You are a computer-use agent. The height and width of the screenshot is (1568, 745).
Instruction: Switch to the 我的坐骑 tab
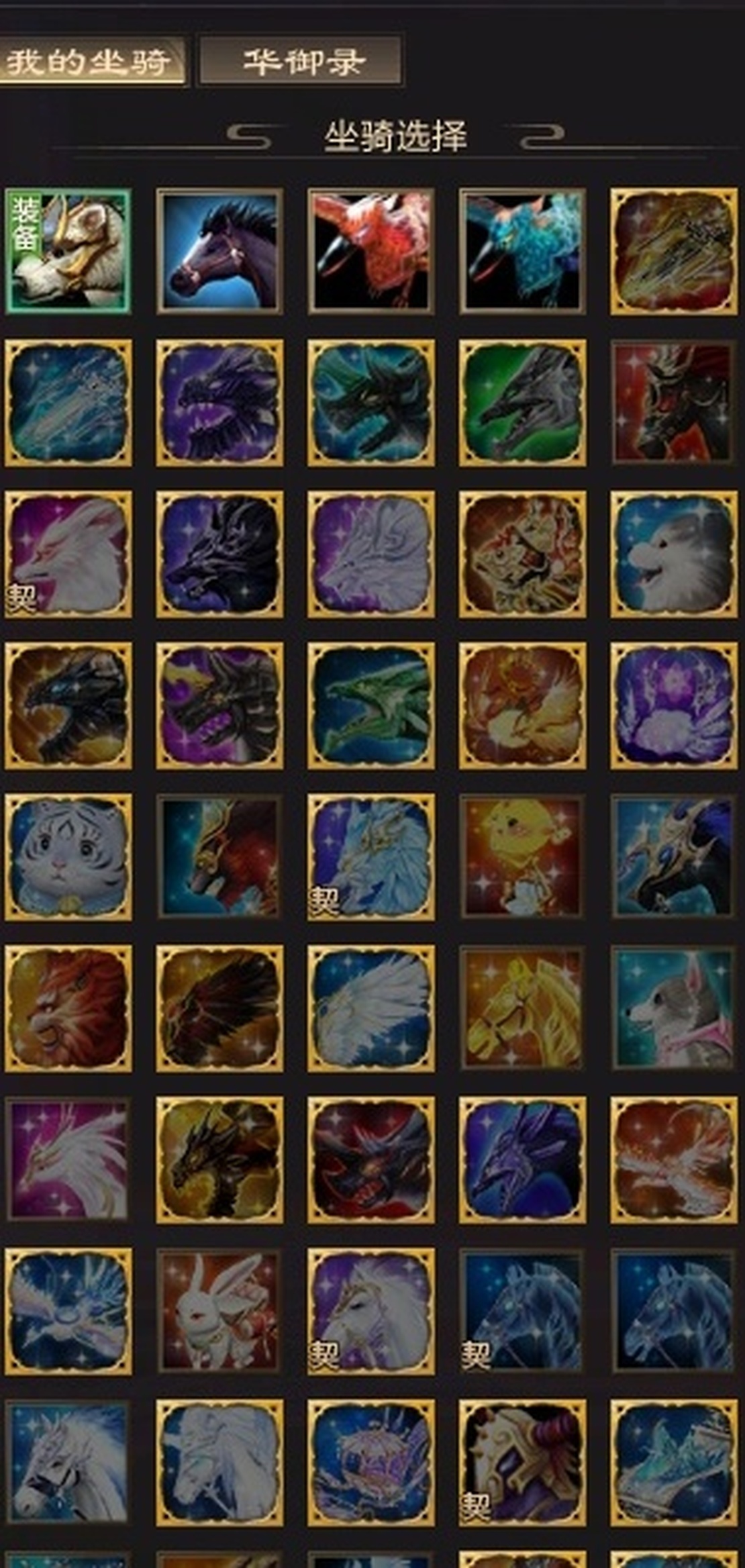[x=89, y=61]
